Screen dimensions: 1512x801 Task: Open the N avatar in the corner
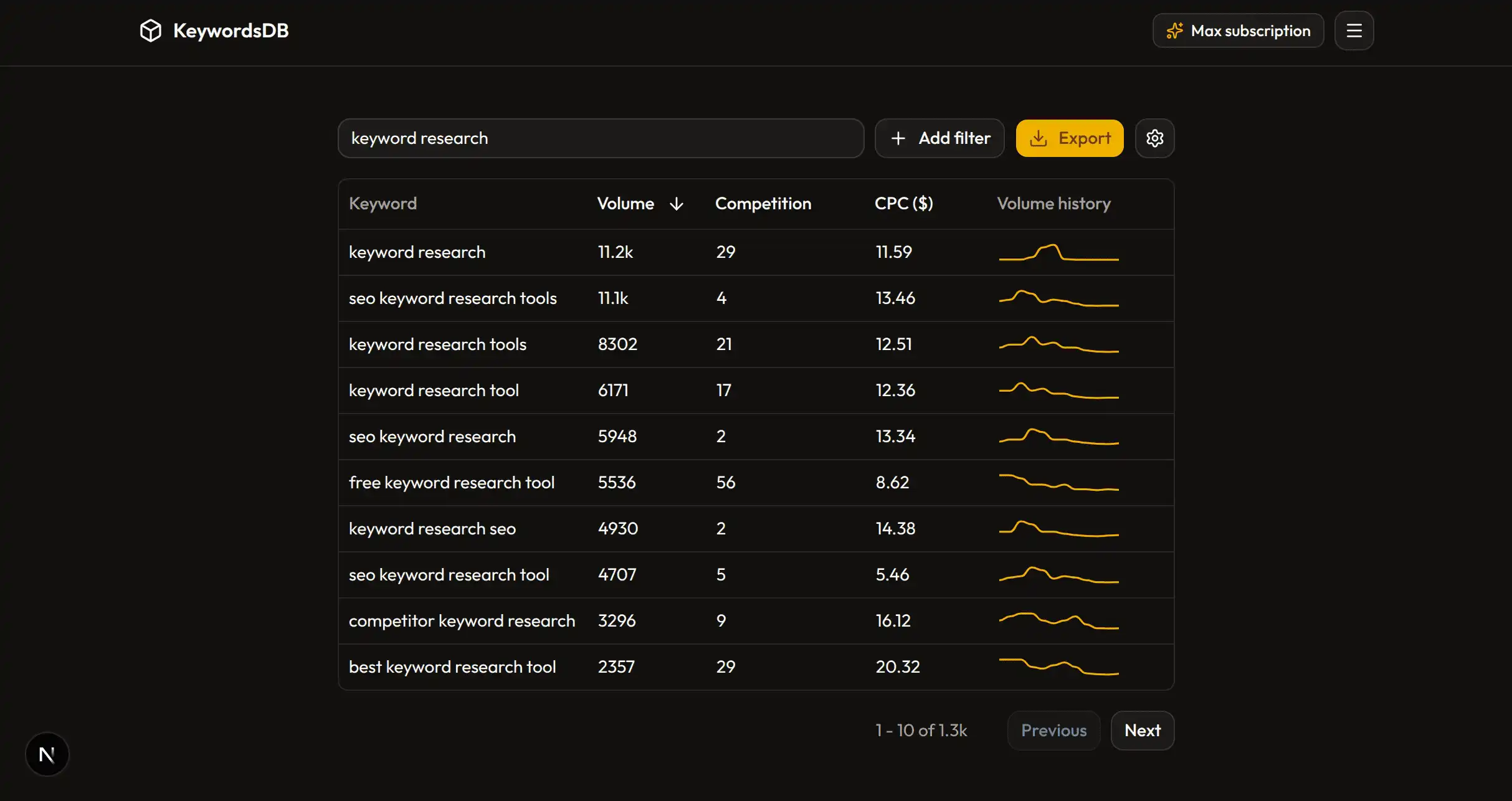coord(47,754)
